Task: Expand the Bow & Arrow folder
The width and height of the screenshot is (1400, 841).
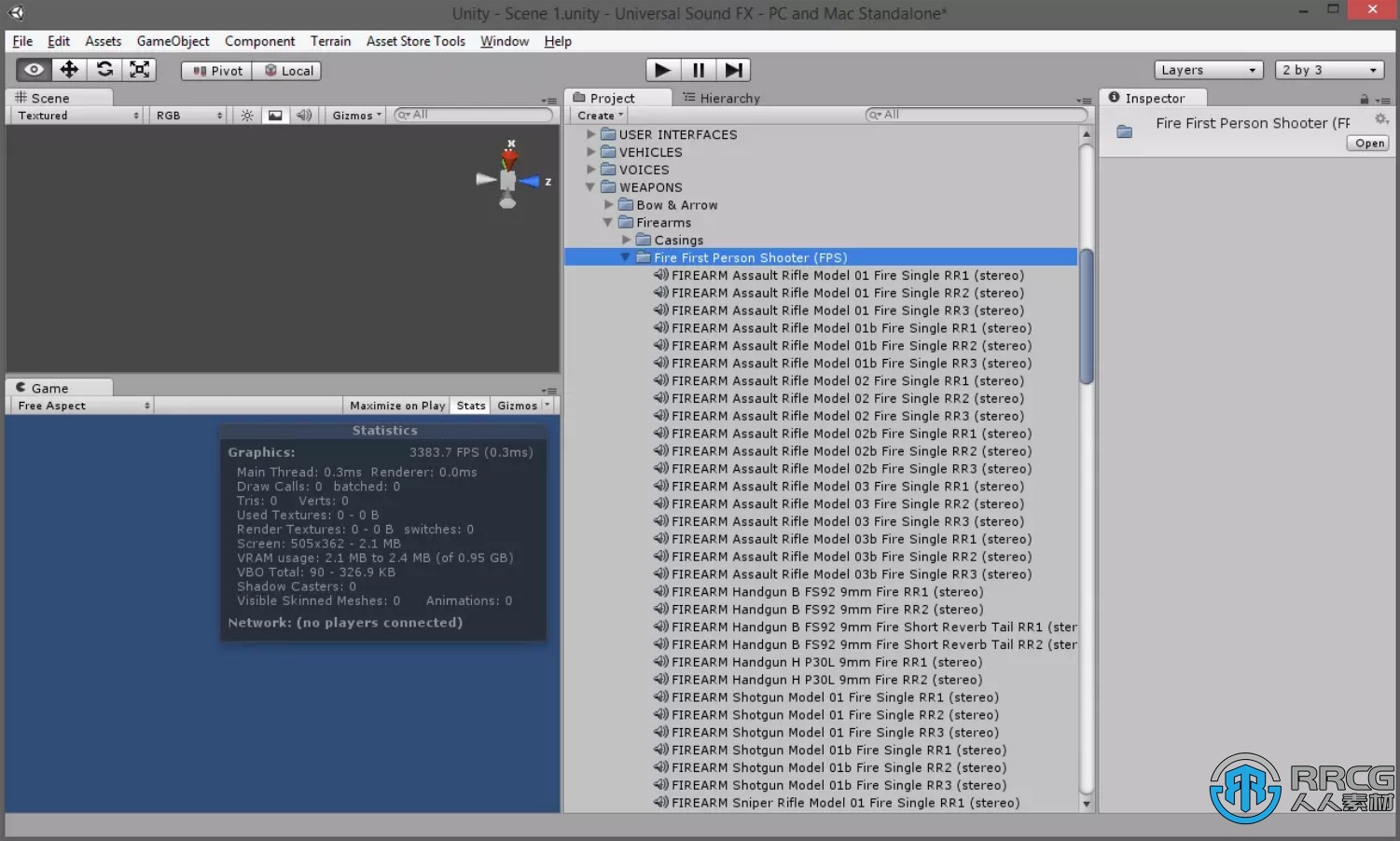Action: pyautogui.click(x=609, y=205)
